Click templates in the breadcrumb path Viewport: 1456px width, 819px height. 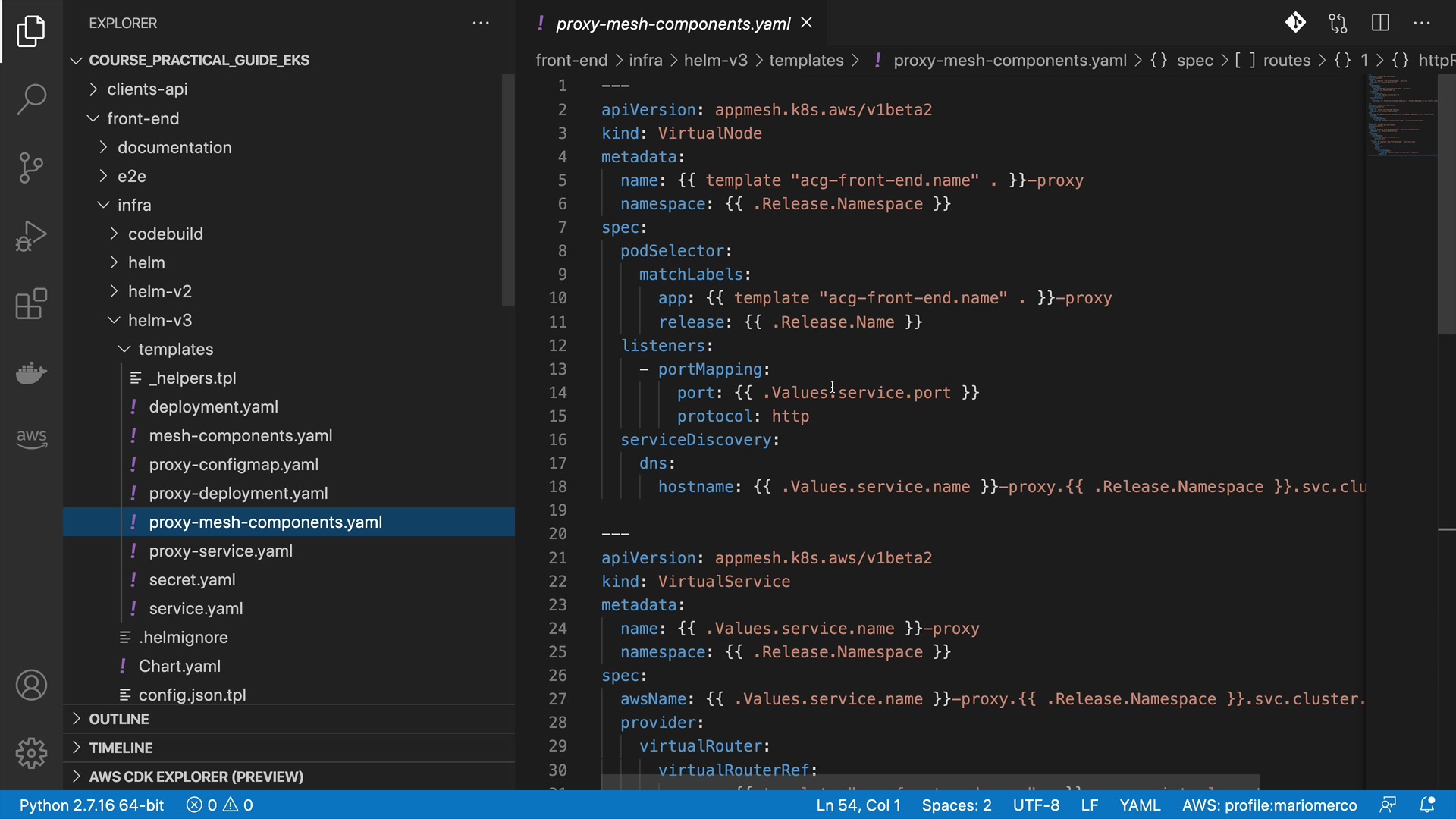[806, 61]
